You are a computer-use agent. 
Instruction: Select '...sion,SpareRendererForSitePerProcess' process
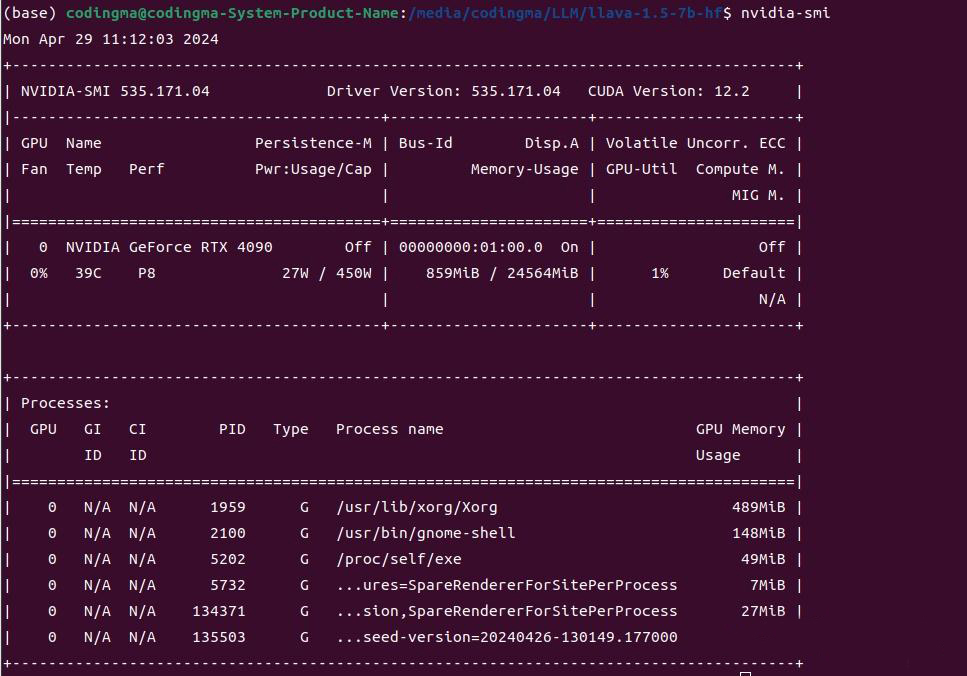[x=507, y=611]
